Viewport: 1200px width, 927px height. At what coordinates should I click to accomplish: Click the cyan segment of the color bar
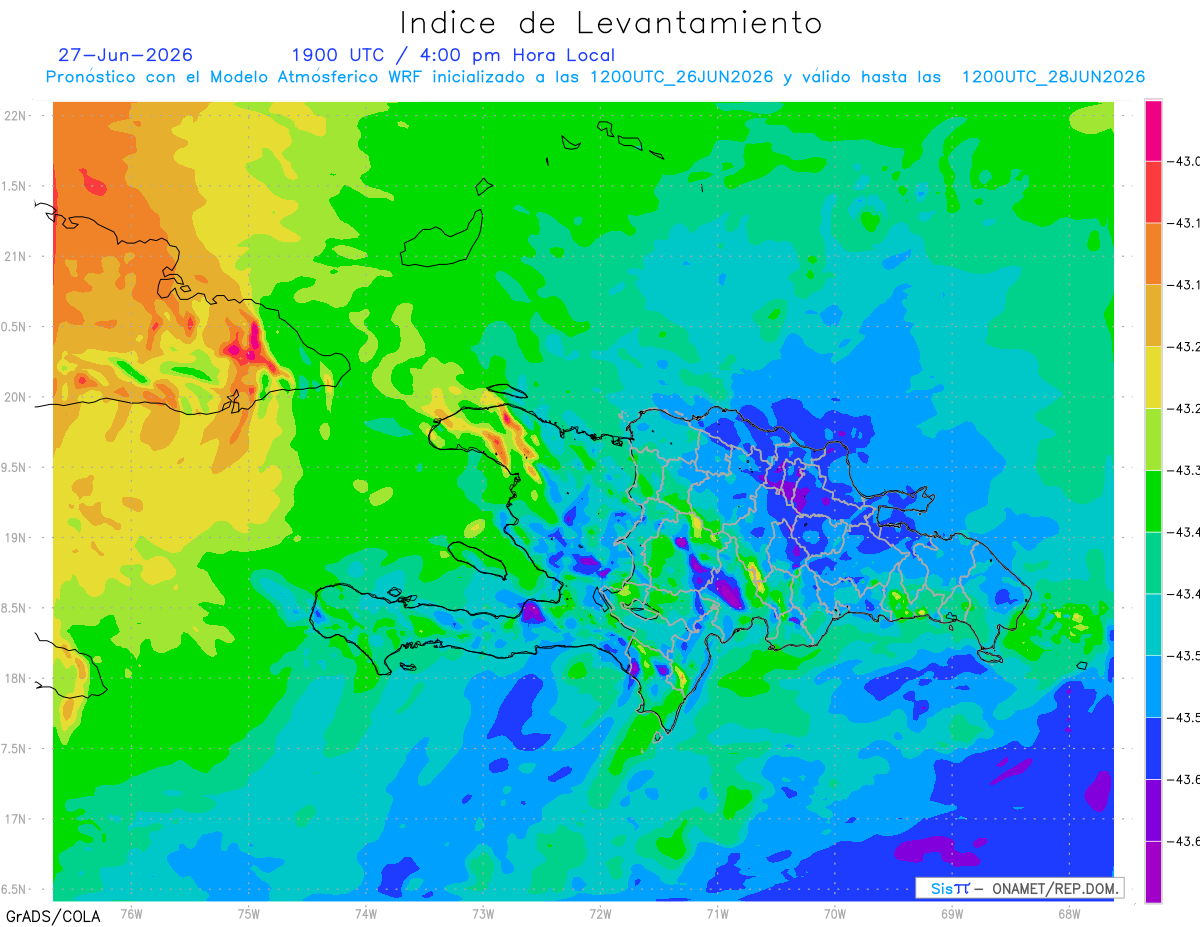coord(1153,624)
